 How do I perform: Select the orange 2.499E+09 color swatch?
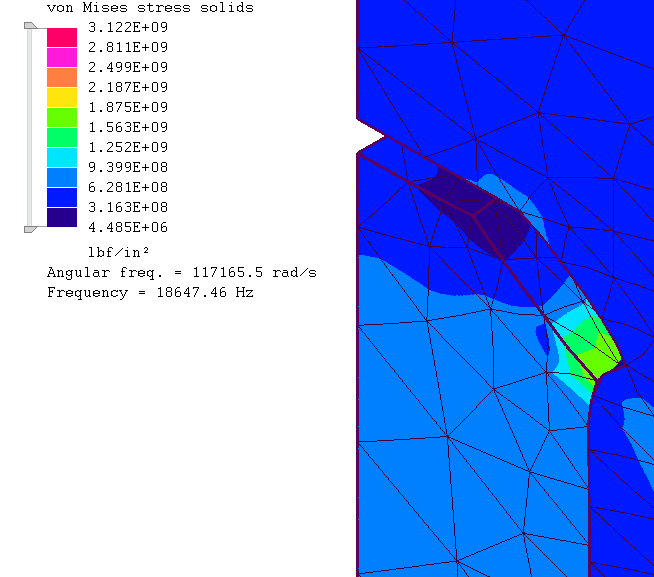[x=62, y=77]
